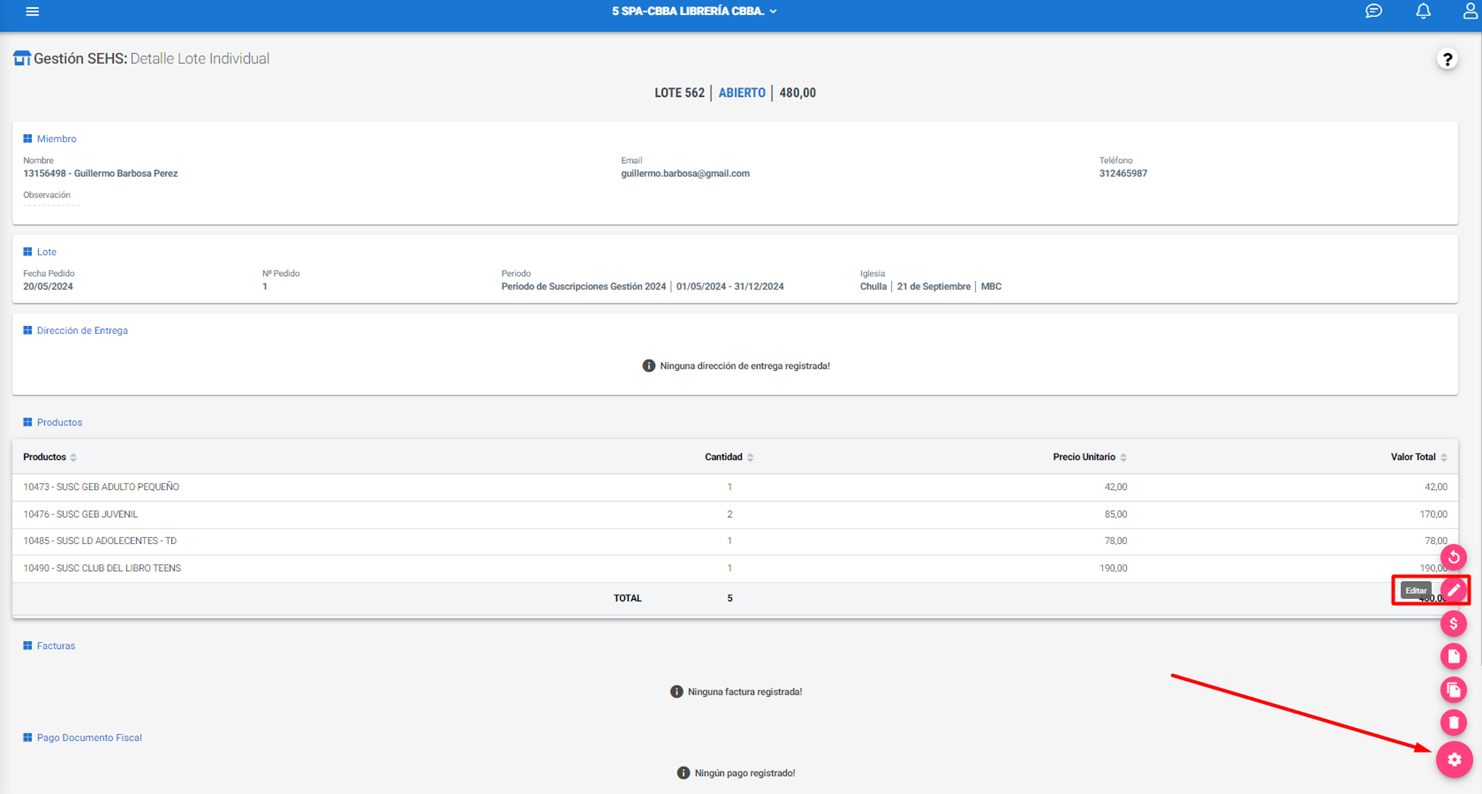Click the Productos section title
Screen dimensions: 1482x794
(x=59, y=422)
